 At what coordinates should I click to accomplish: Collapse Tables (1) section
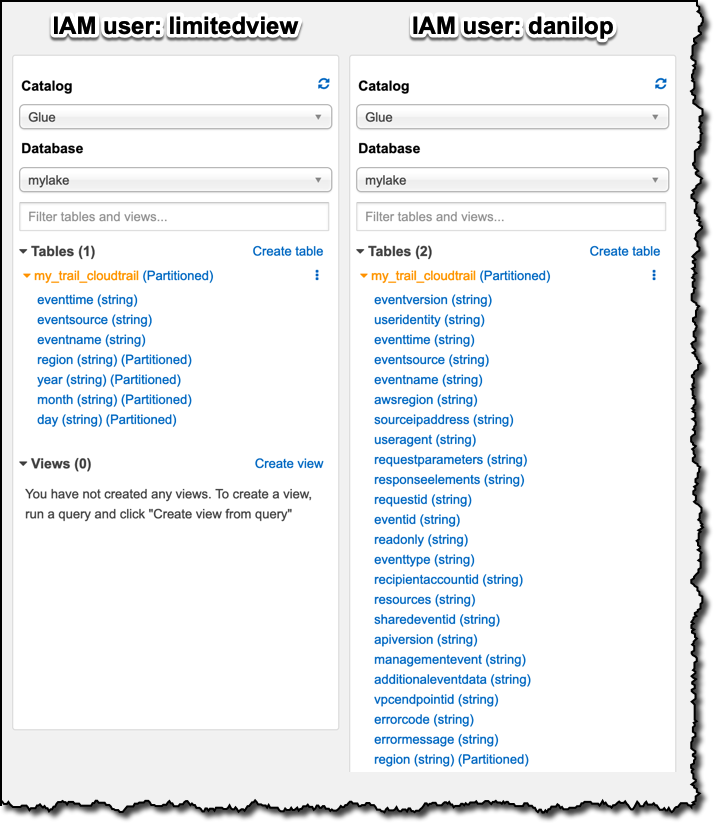[23, 252]
